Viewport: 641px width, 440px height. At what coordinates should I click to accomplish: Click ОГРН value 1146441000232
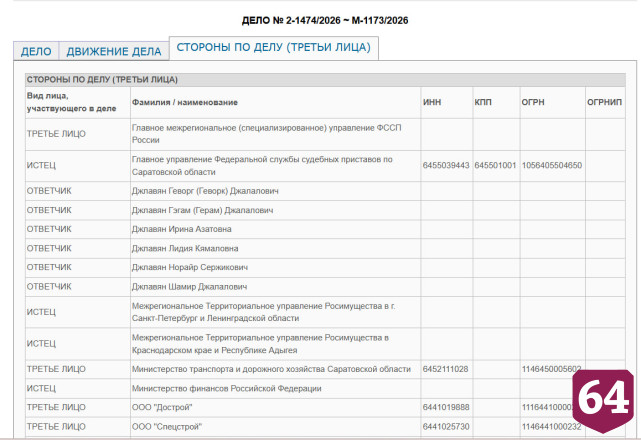point(551,427)
